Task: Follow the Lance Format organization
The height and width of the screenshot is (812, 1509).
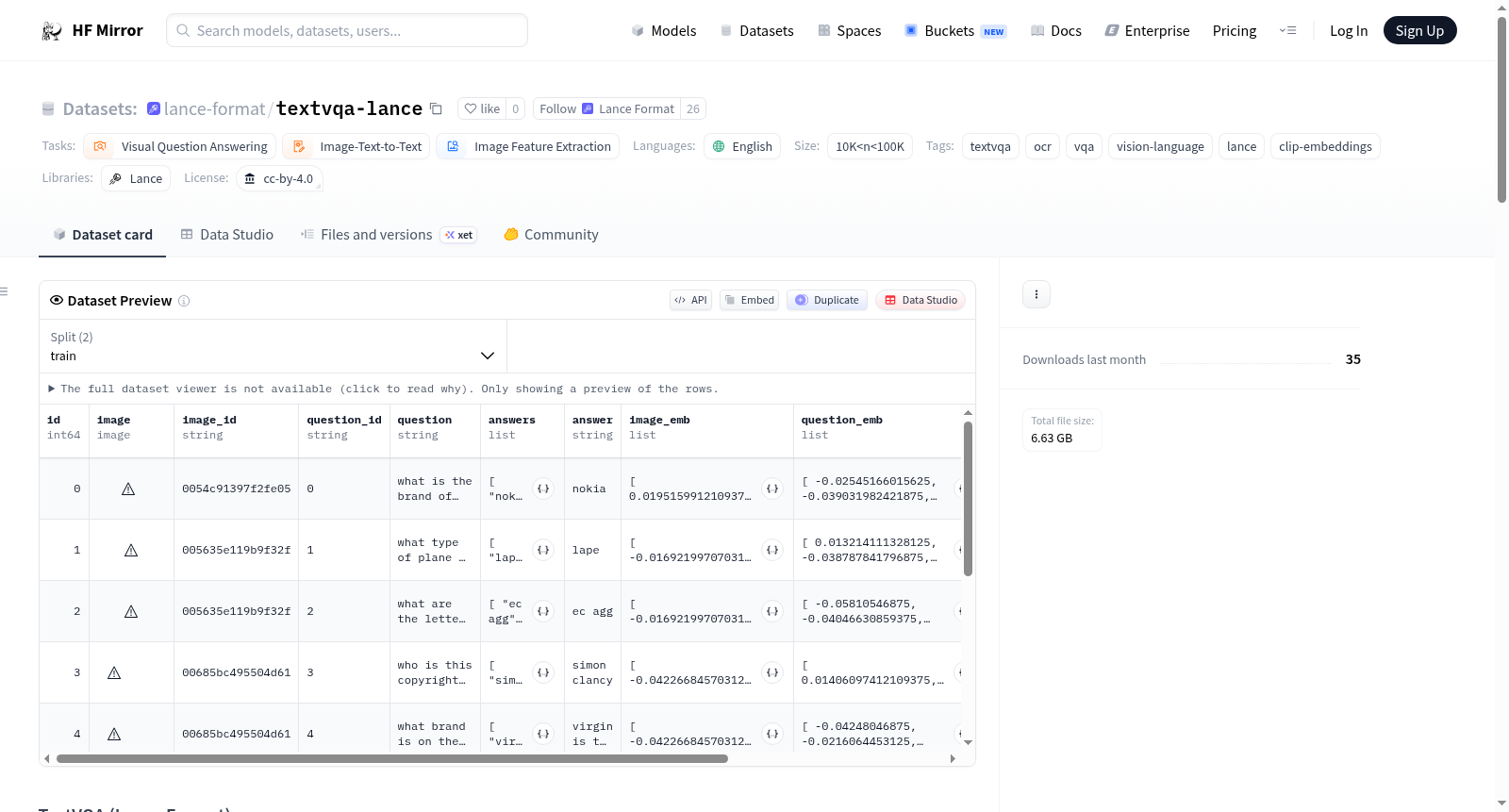Action: tap(606, 108)
